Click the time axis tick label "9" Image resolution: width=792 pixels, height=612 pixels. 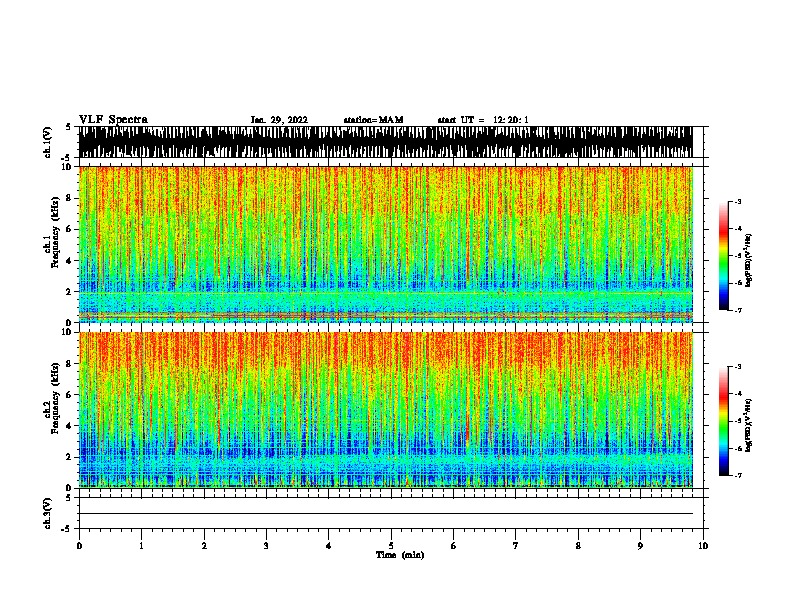coord(640,546)
